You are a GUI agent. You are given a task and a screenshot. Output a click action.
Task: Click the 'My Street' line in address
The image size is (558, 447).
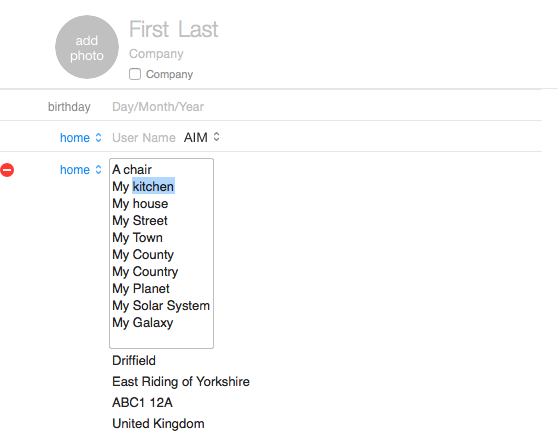(140, 221)
